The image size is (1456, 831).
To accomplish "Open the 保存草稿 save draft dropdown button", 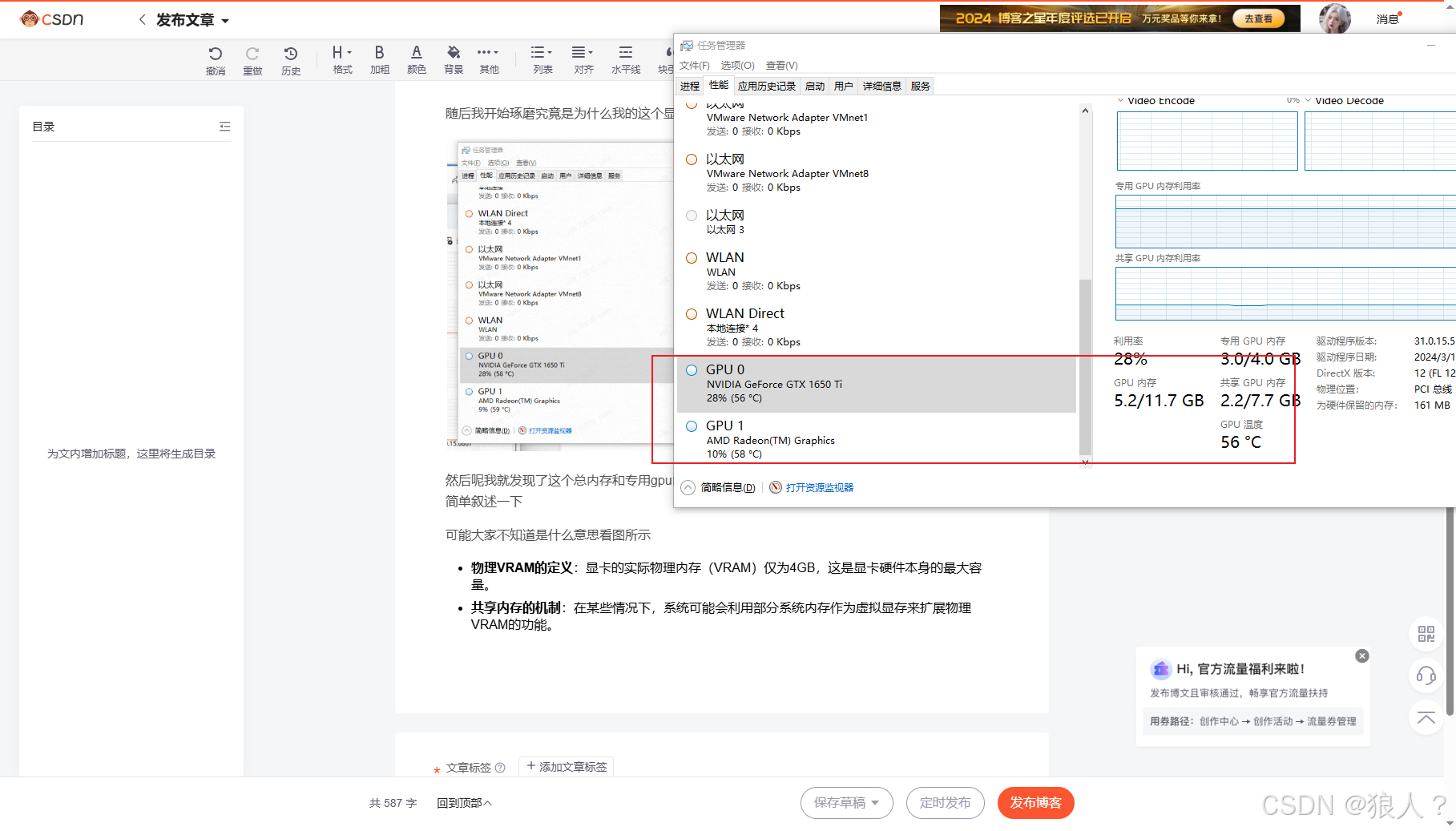I will (846, 803).
